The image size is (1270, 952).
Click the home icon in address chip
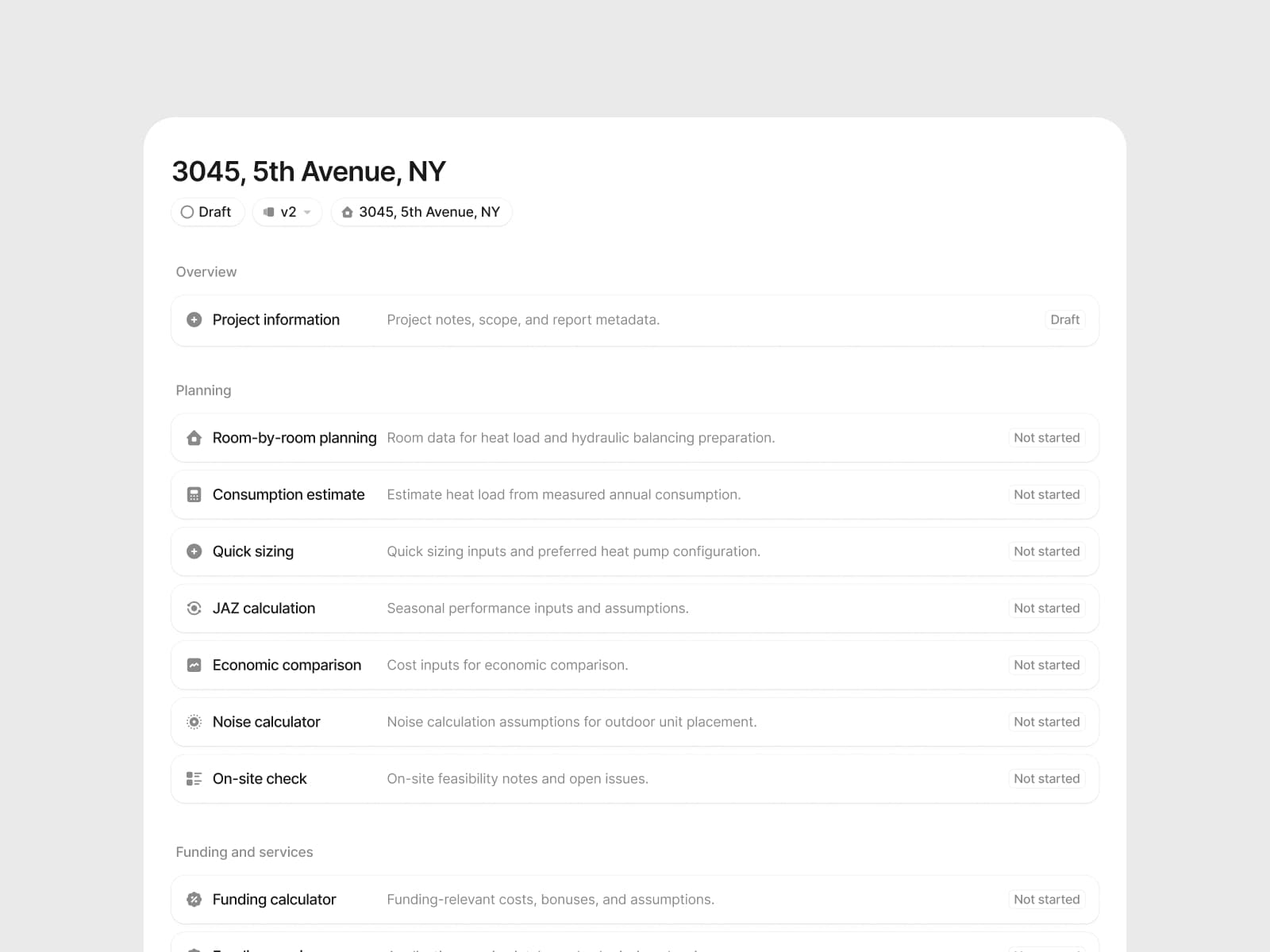tap(347, 212)
